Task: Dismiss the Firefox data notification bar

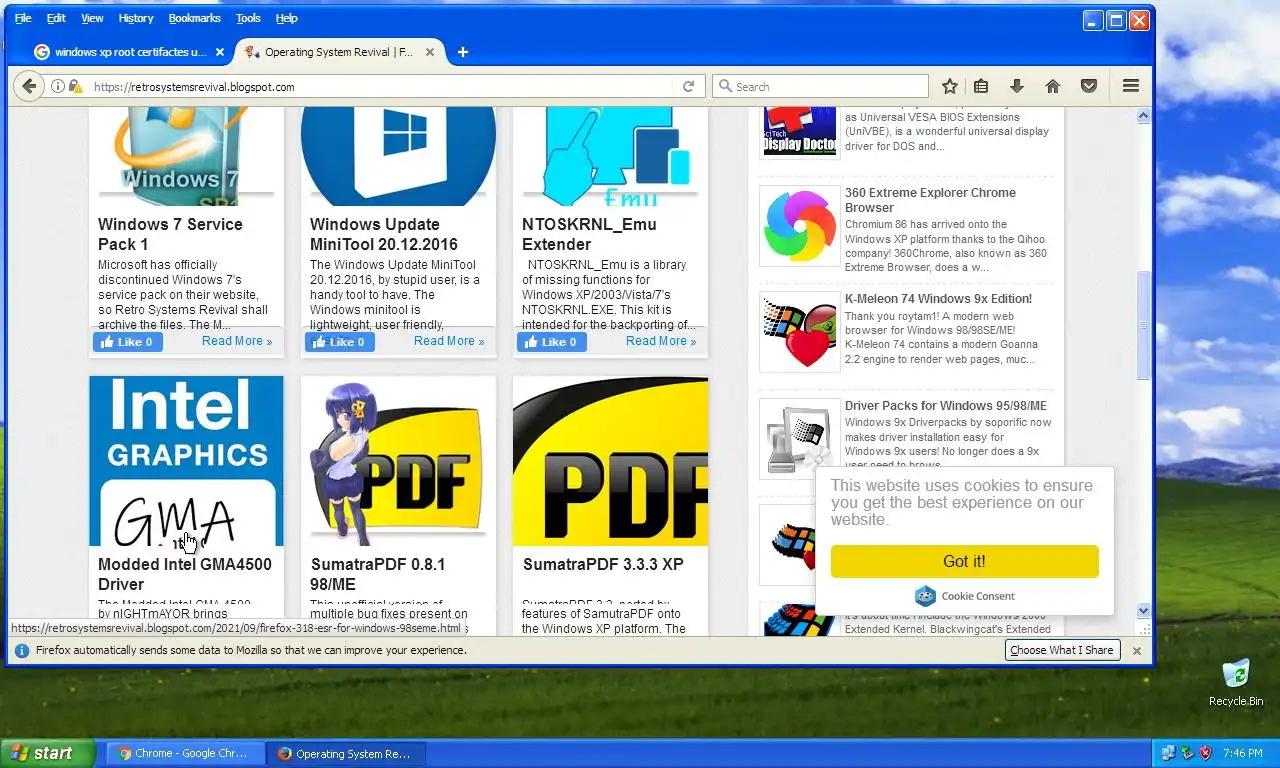Action: pos(1136,650)
